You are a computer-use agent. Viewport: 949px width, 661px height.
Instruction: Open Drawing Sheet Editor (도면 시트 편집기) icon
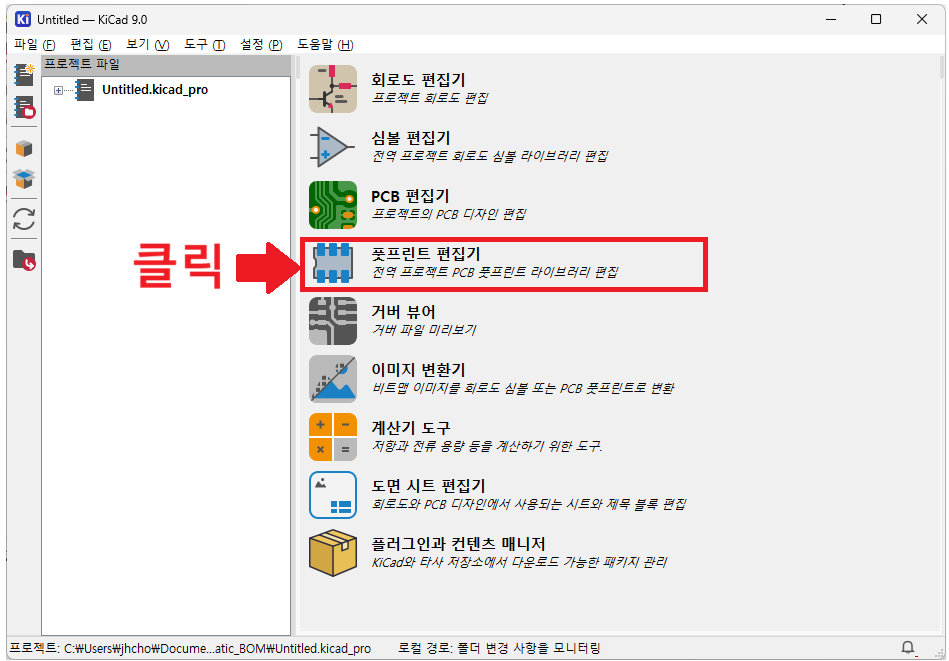pos(332,495)
